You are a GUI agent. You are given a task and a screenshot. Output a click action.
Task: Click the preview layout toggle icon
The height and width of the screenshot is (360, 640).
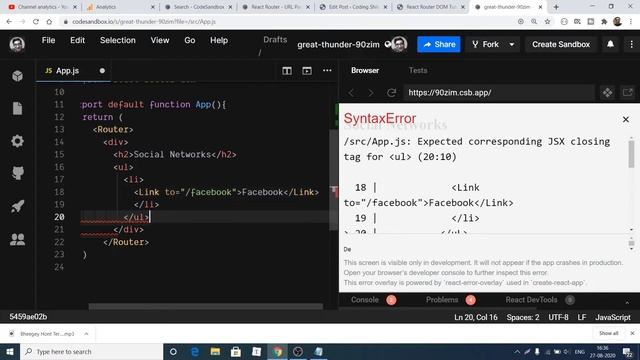coord(307,71)
